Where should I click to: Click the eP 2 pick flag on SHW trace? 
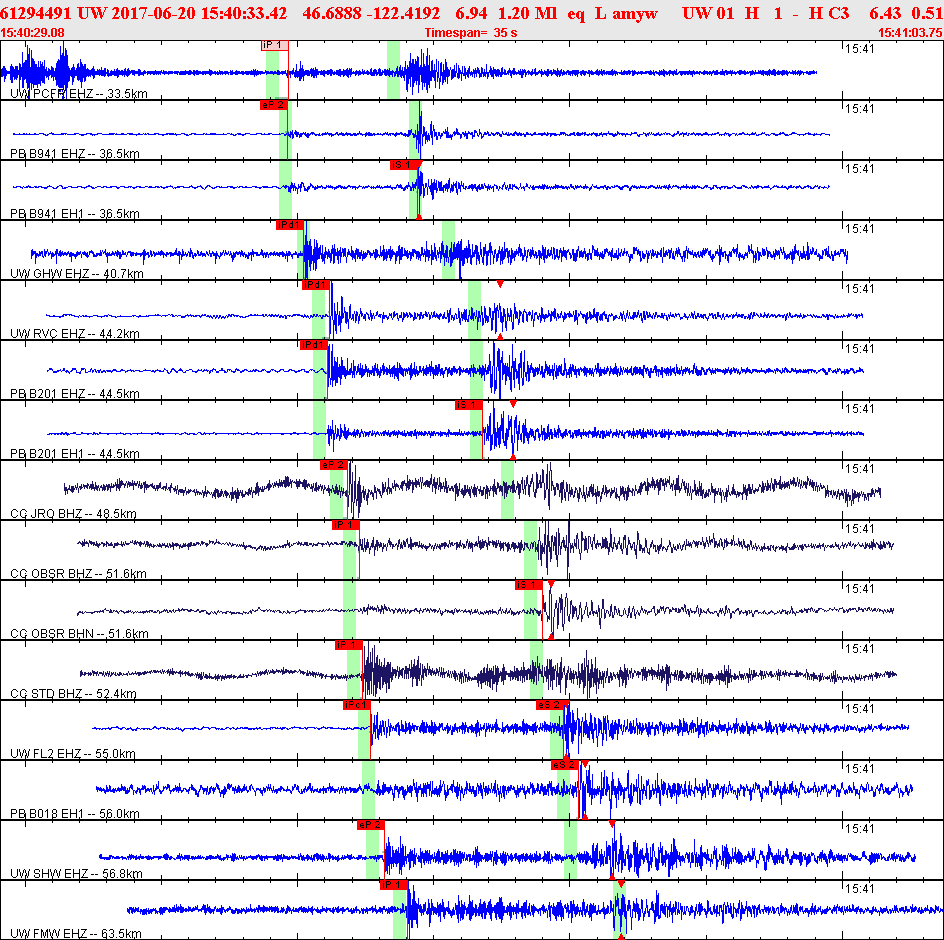(x=370, y=825)
